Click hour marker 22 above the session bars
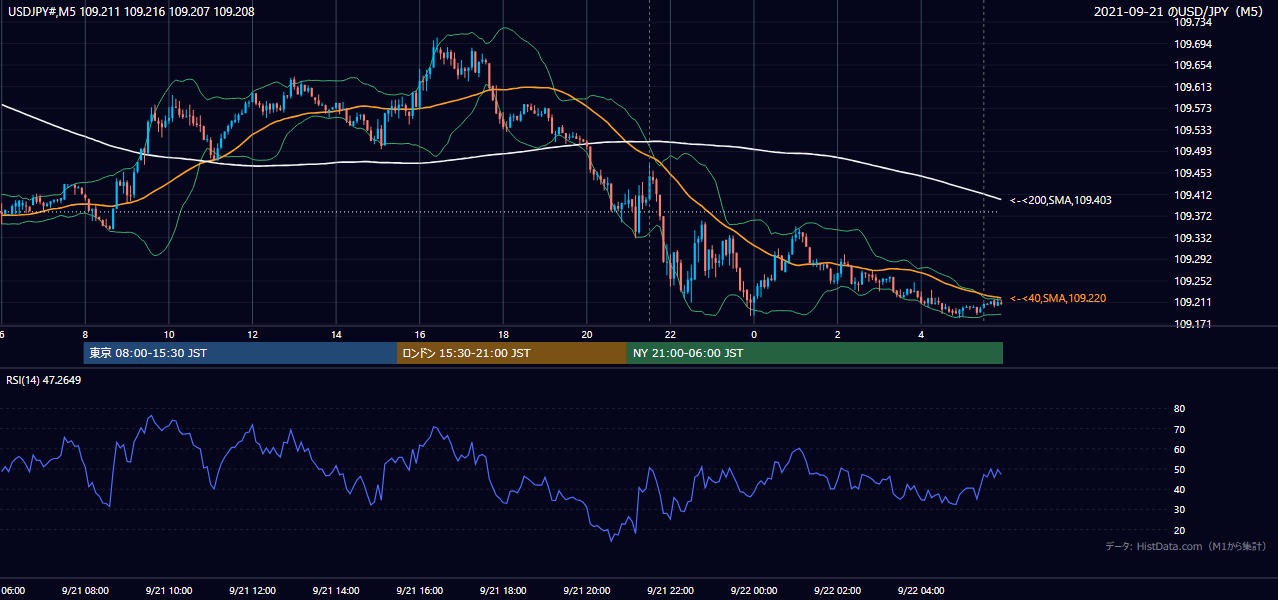1278x600 pixels. (x=671, y=334)
